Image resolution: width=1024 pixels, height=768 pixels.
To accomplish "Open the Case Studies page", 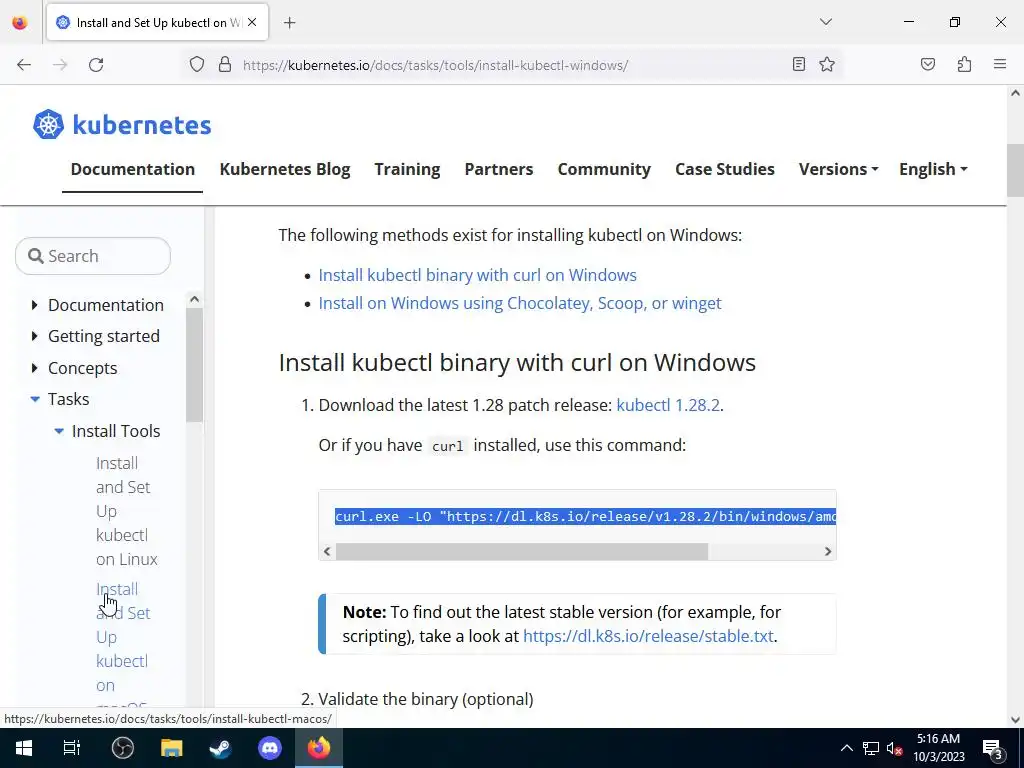I will pos(725,169).
